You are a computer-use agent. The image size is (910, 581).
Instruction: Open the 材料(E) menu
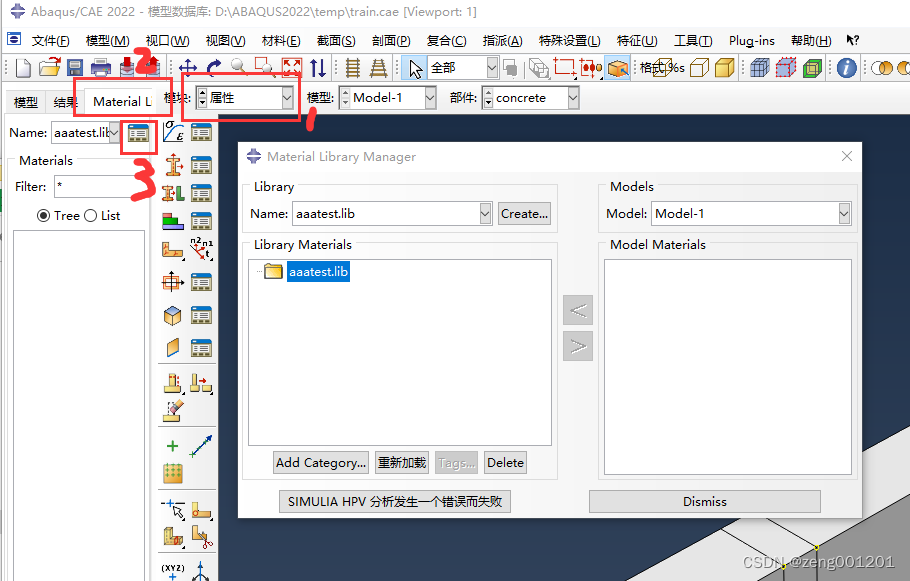(281, 41)
